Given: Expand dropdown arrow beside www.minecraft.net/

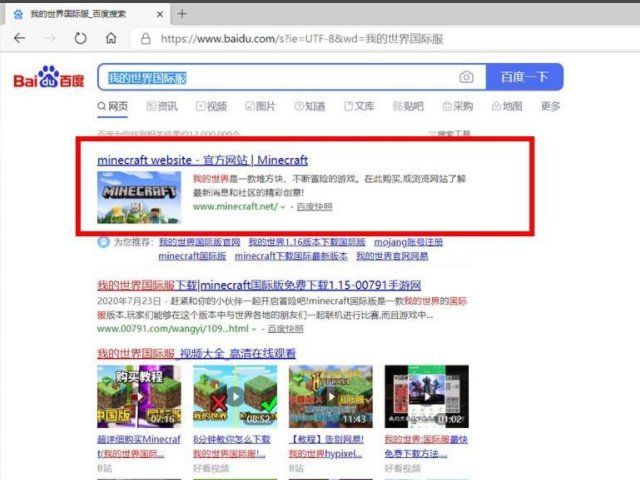Looking at the screenshot, I should point(282,207).
